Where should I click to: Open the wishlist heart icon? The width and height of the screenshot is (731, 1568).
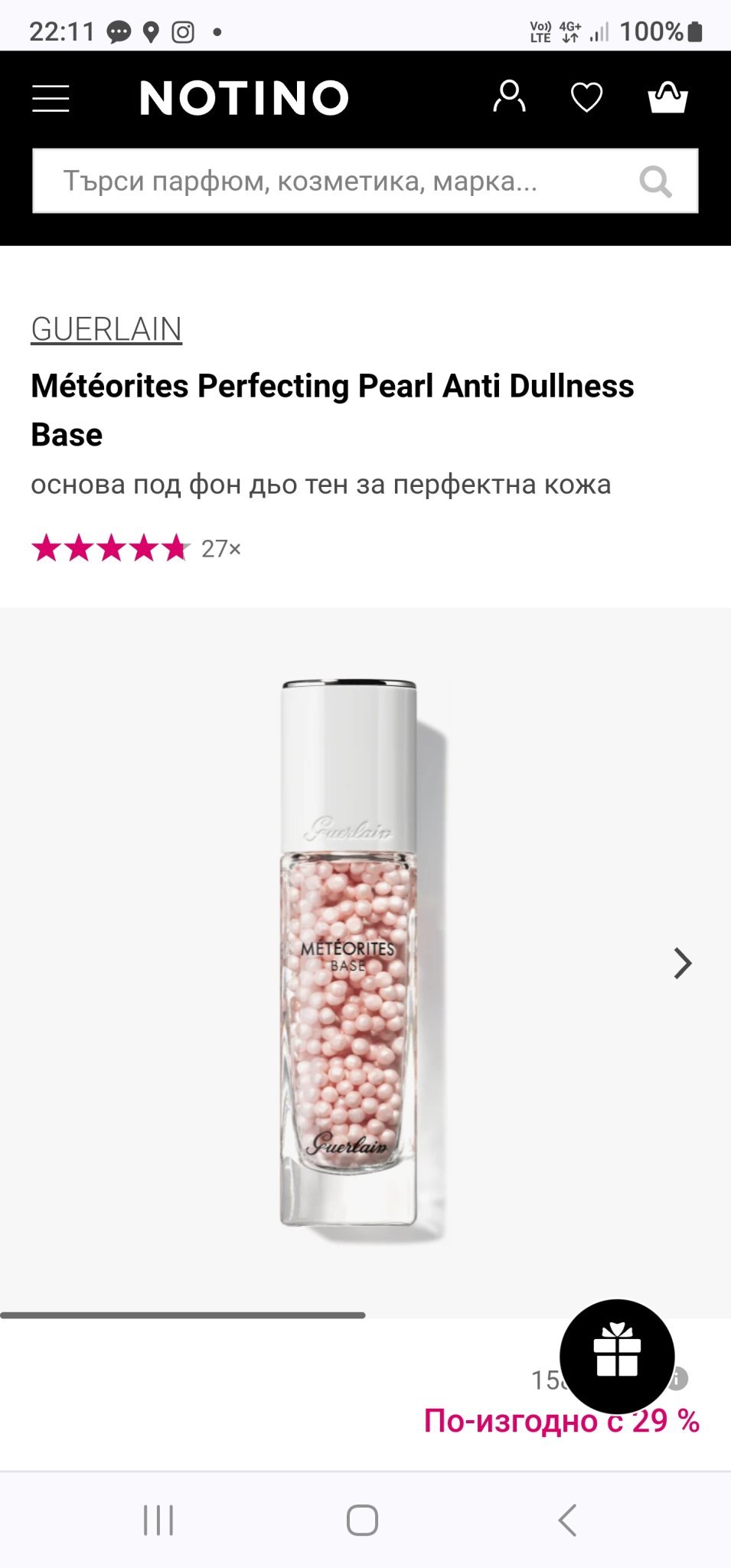(587, 97)
